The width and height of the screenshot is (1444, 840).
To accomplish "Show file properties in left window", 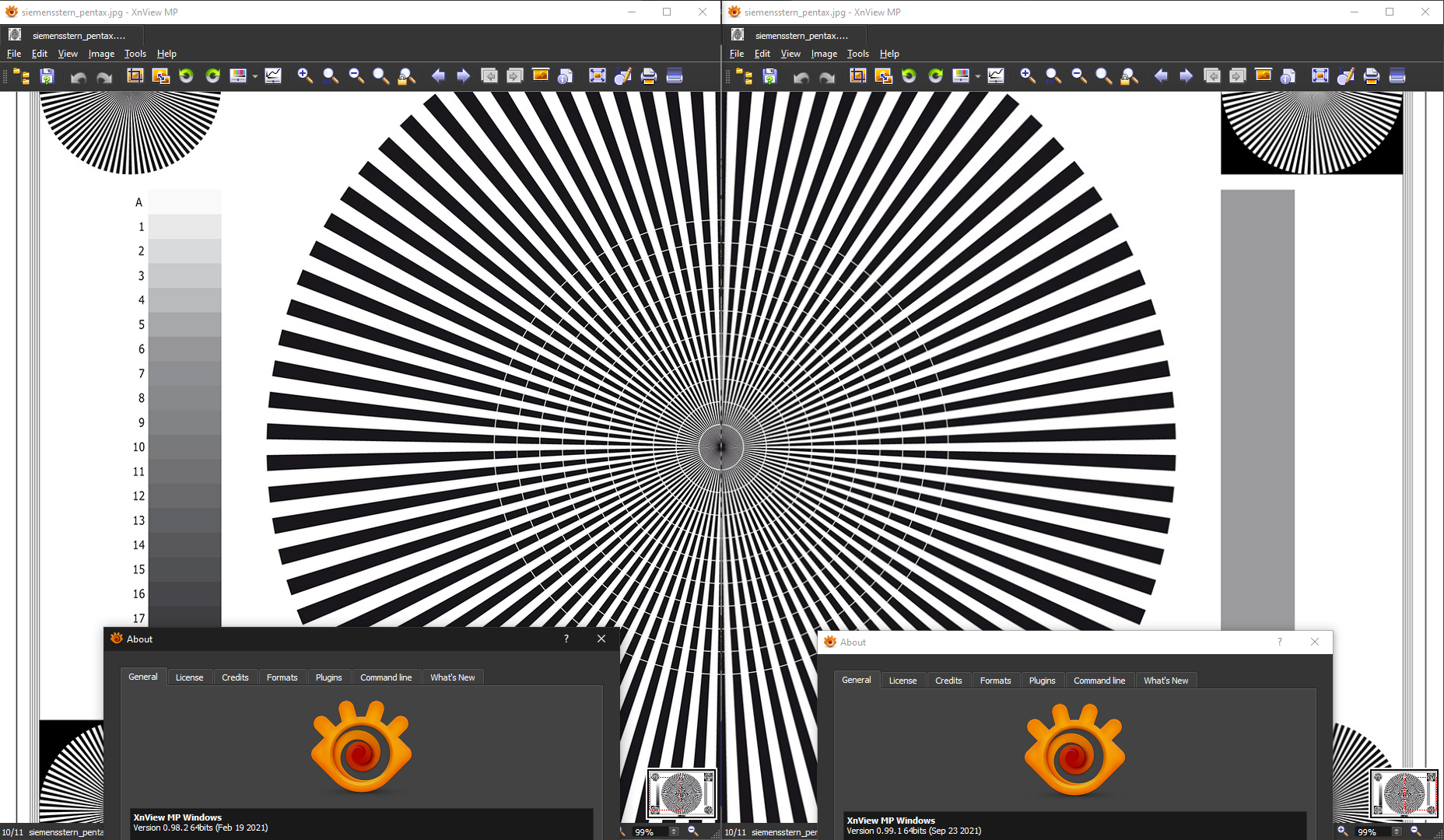I will 566,75.
